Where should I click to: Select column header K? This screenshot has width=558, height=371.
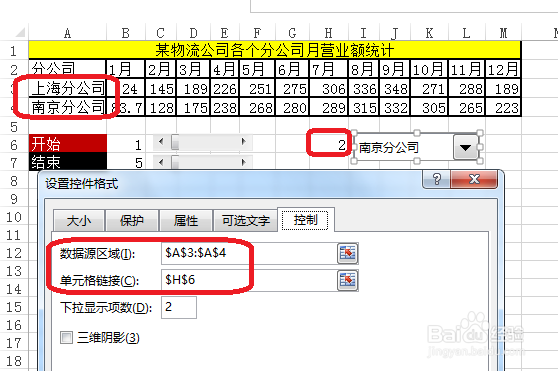coord(430,33)
